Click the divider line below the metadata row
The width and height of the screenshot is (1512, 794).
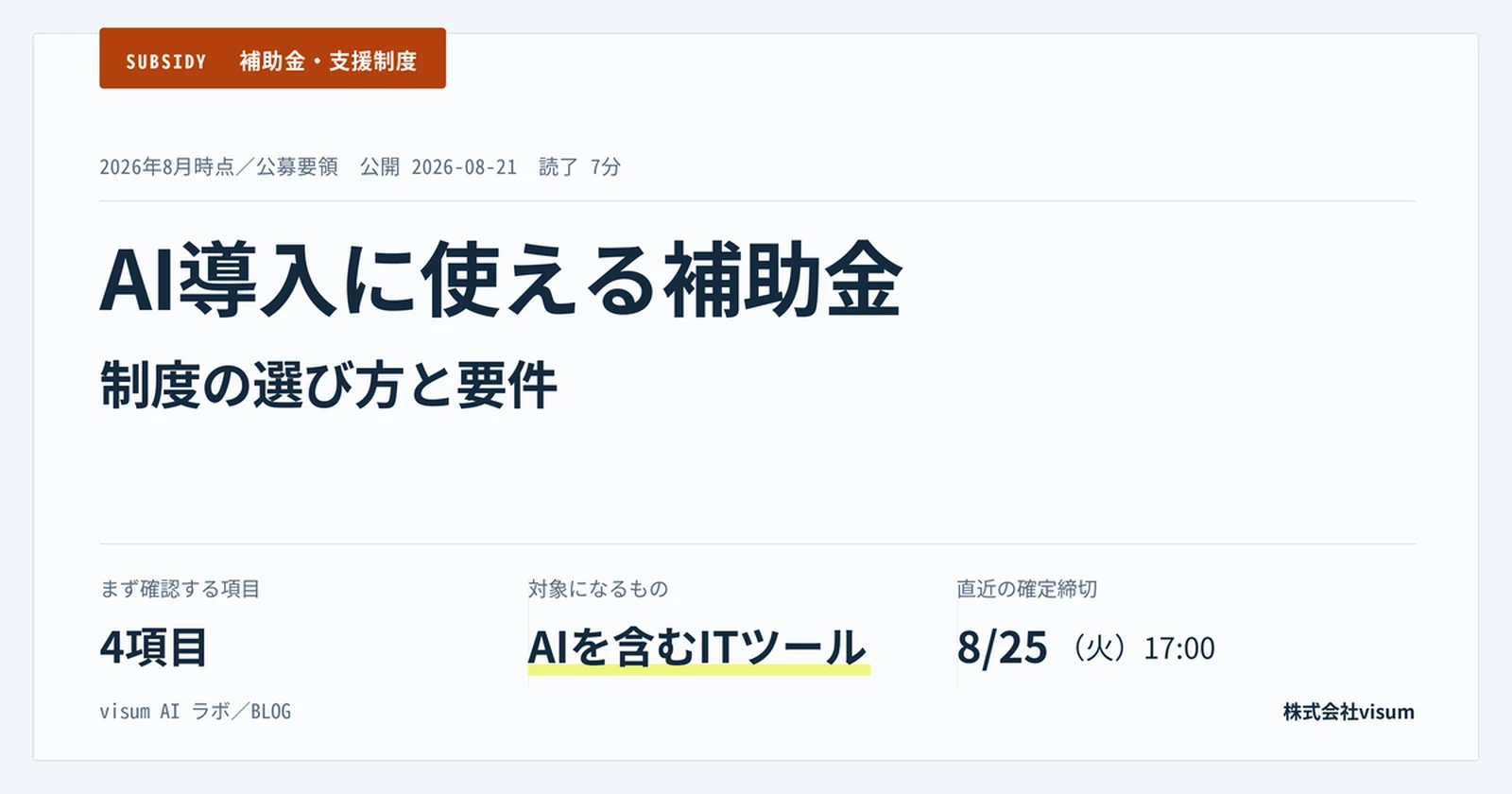pyautogui.click(x=757, y=200)
